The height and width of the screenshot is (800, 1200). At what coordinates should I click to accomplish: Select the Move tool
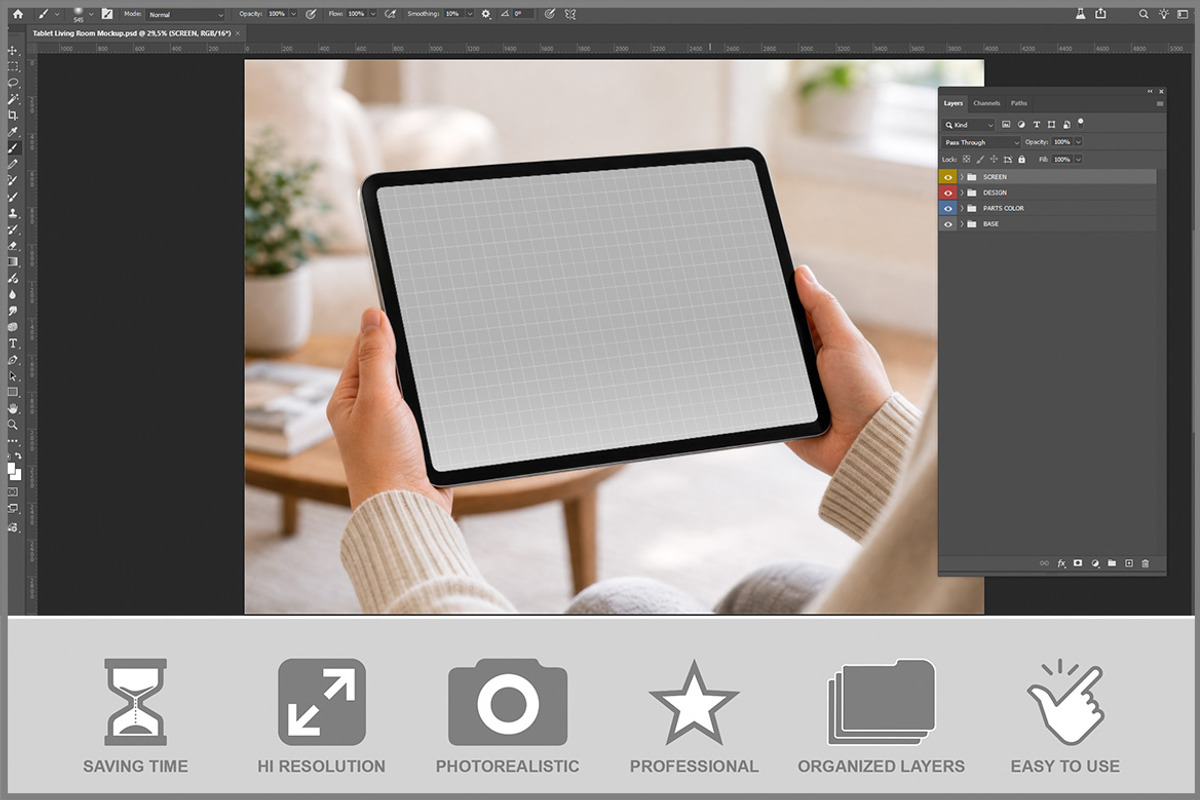pyautogui.click(x=13, y=50)
